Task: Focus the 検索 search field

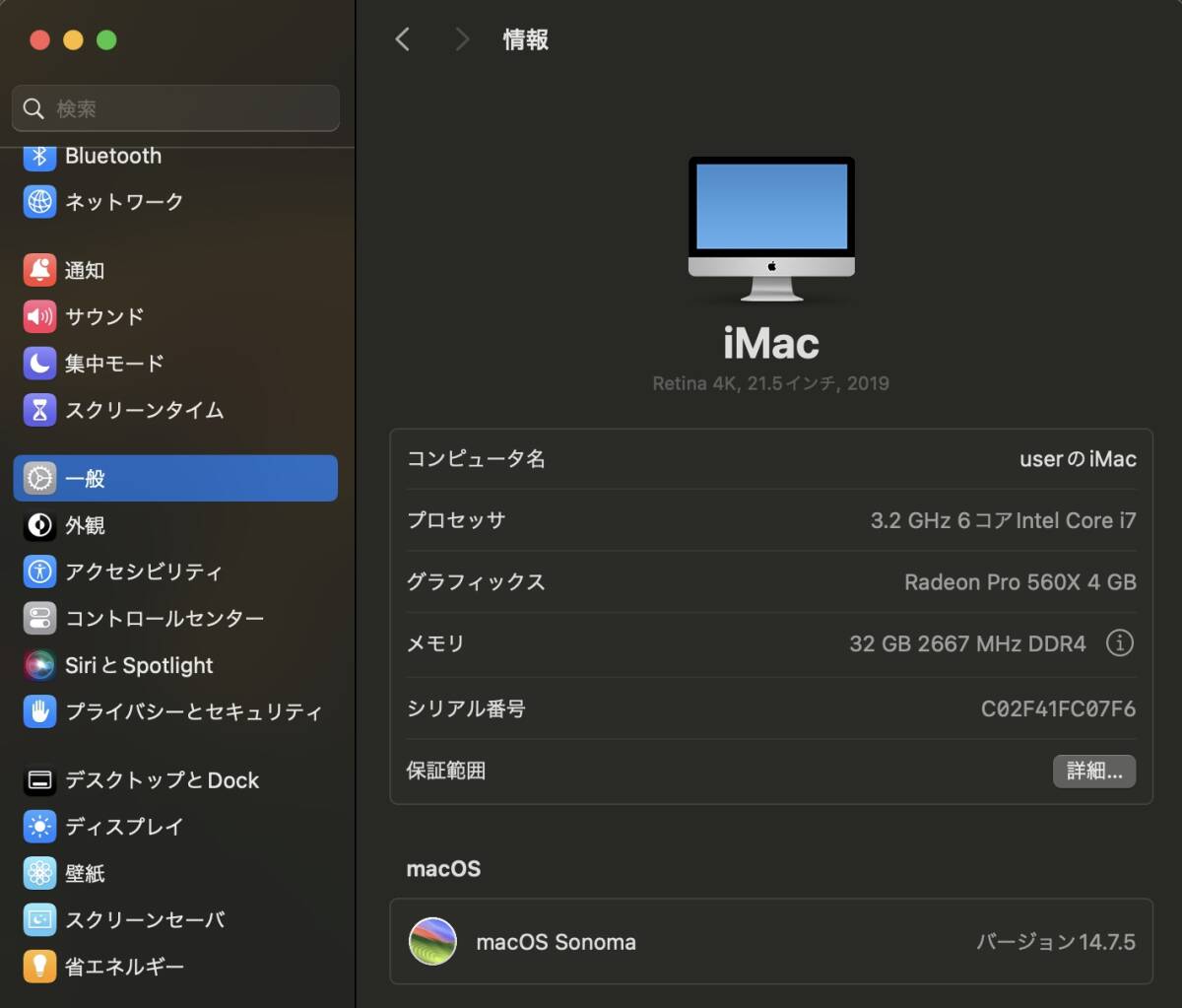Action: pos(175,108)
